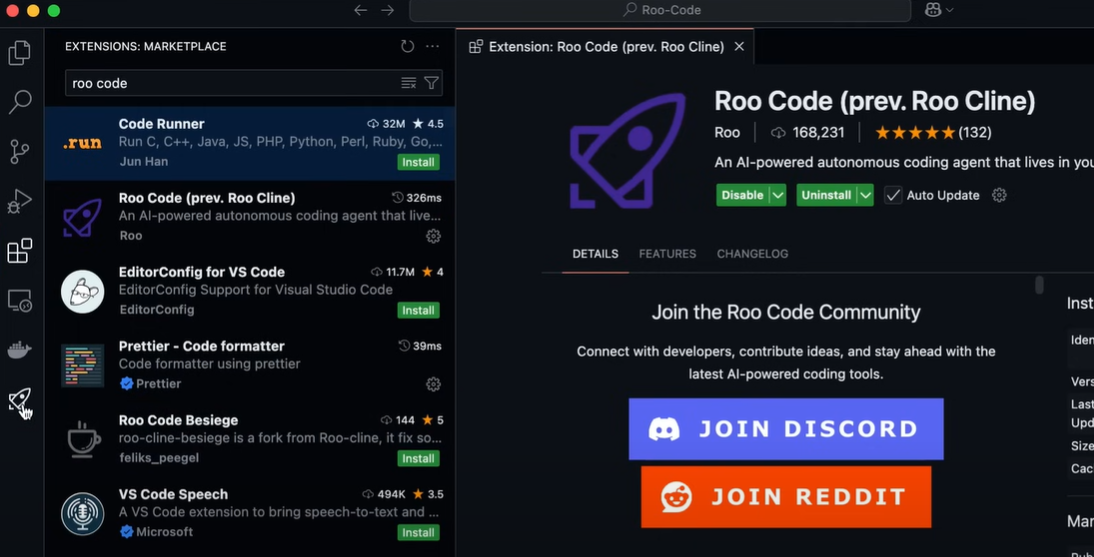Click the JOIN DISCORD banner
The image size is (1094, 557).
coord(786,429)
